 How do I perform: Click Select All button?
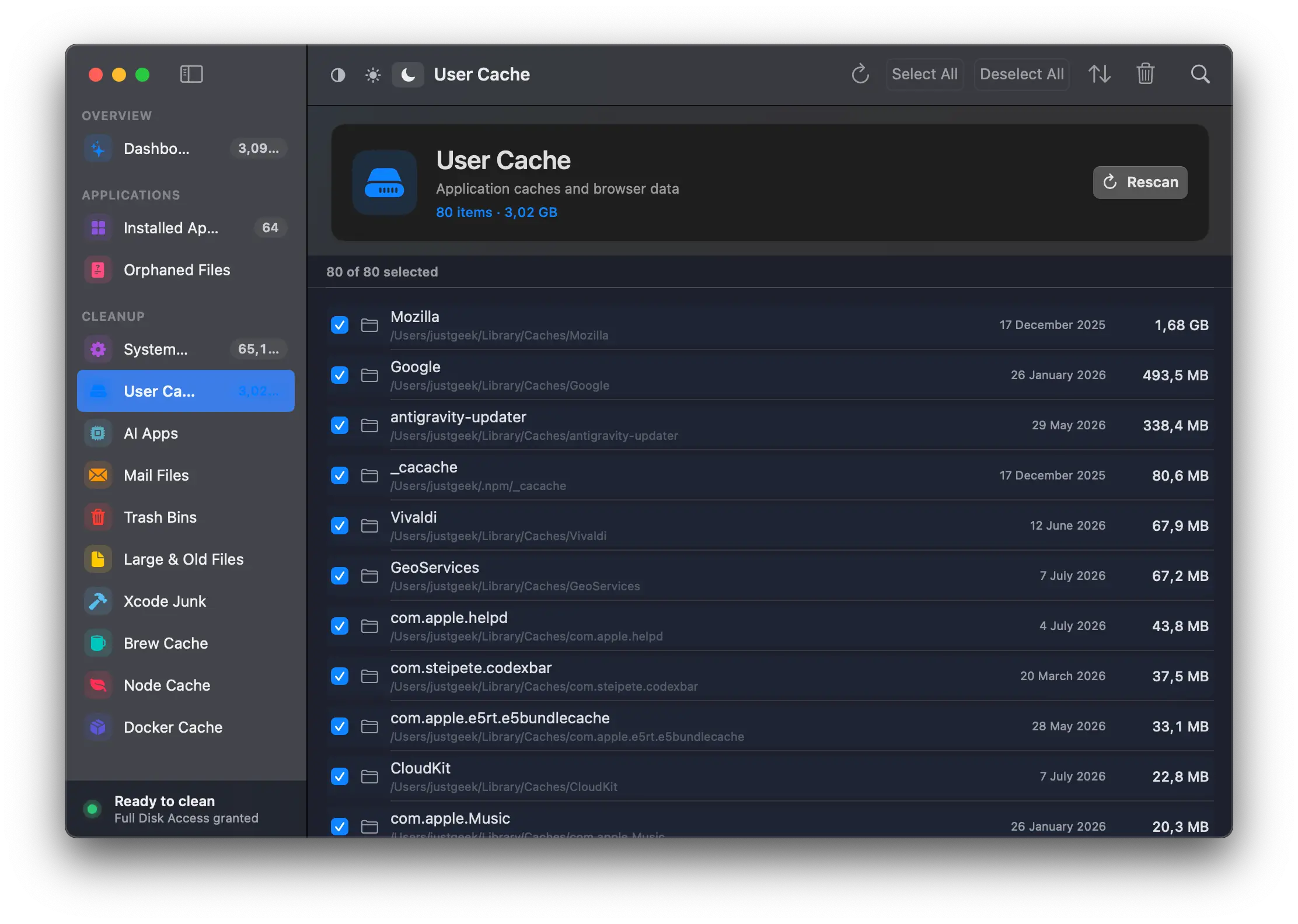924,74
